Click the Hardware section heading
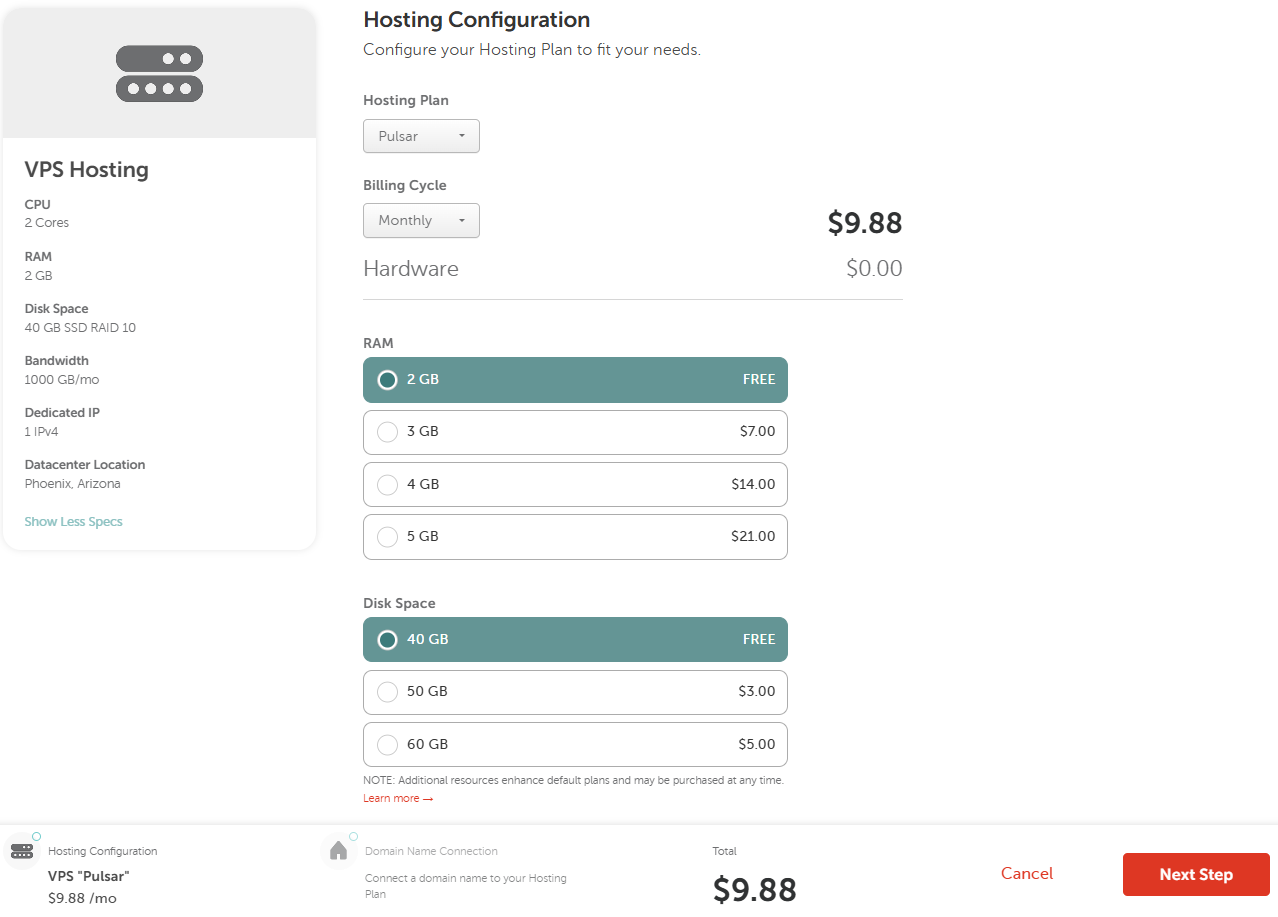 tap(411, 269)
